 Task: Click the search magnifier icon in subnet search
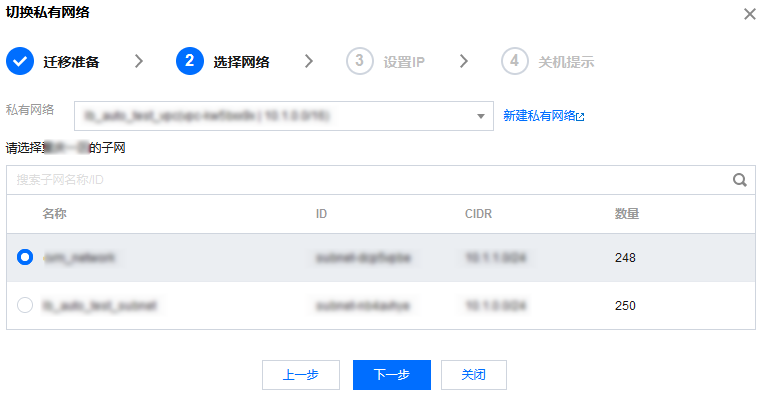(739, 180)
